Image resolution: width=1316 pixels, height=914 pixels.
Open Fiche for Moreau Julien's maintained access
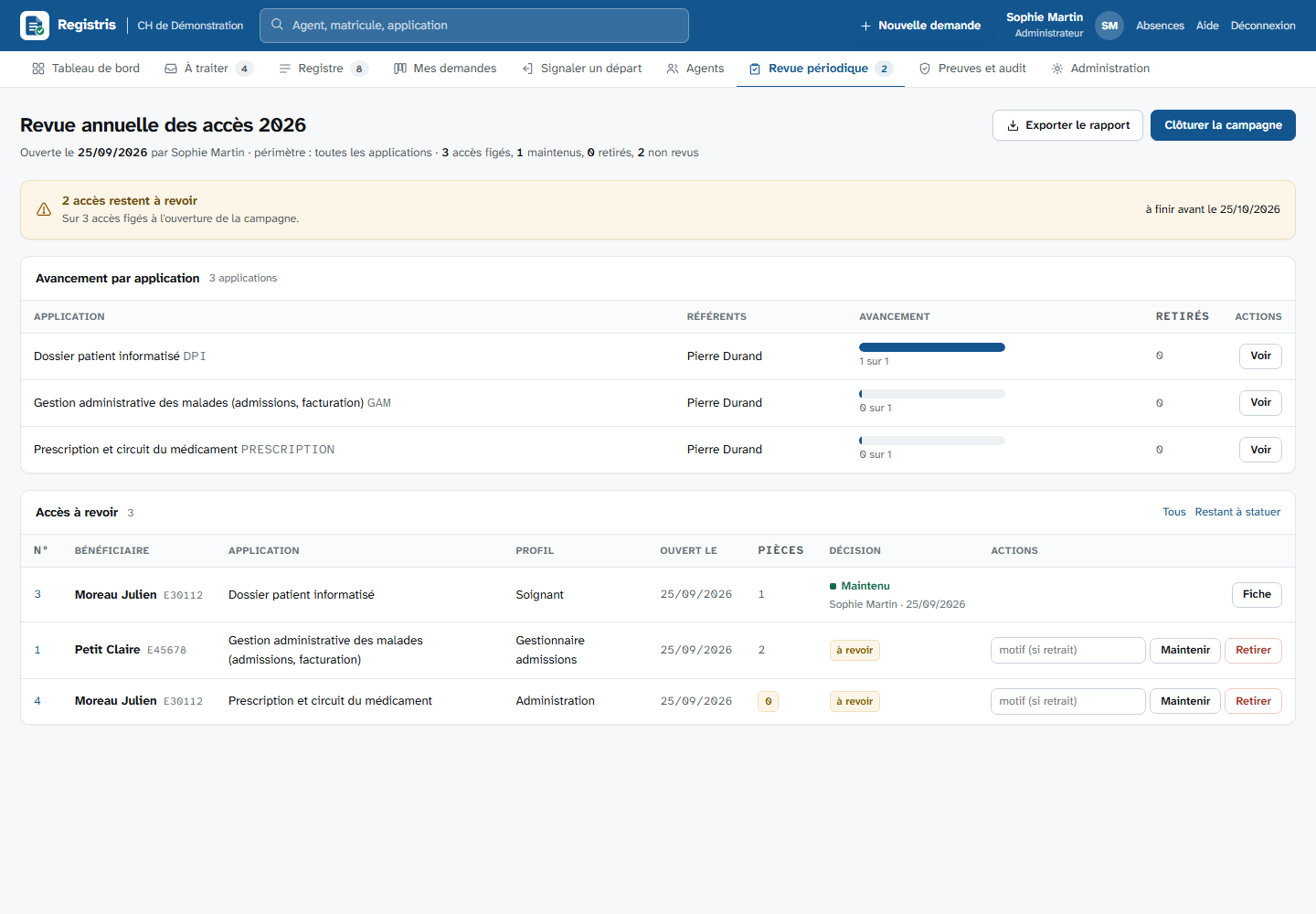[1257, 595]
